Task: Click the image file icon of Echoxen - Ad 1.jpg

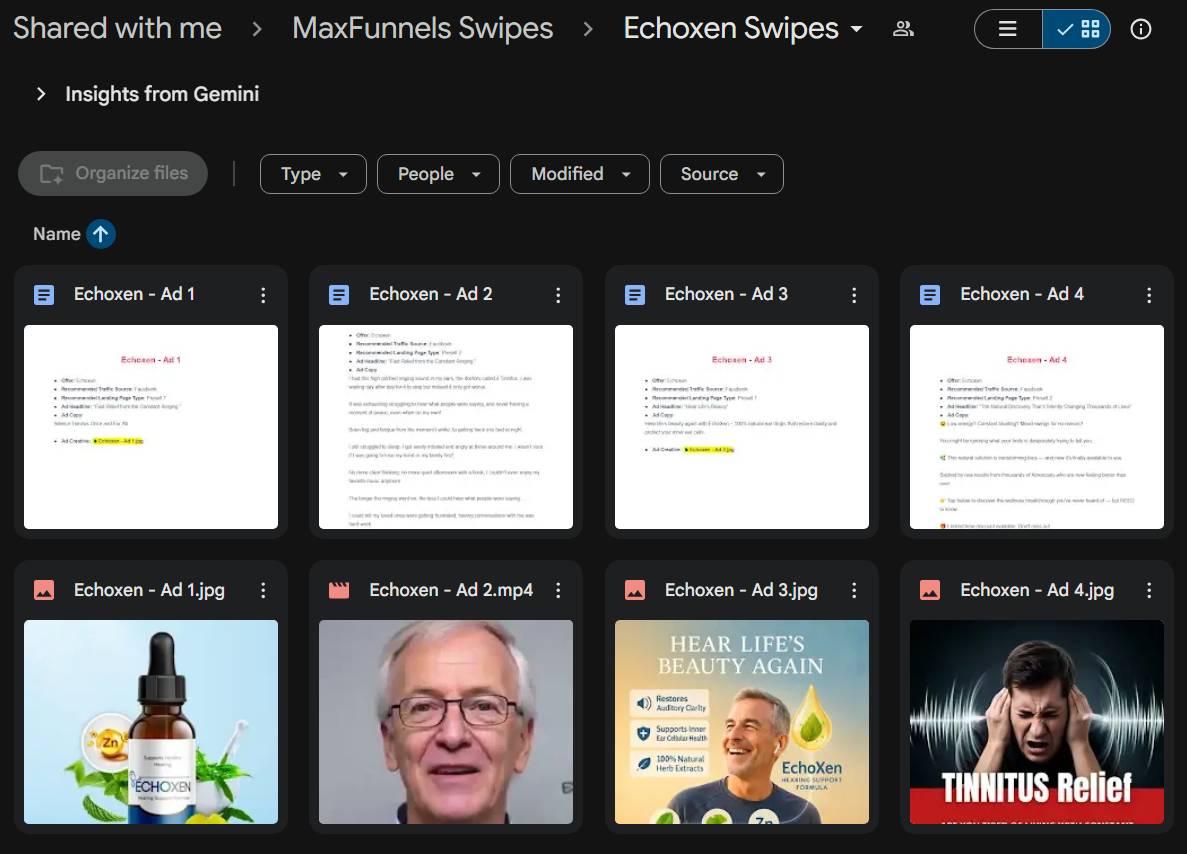Action: tap(44, 590)
